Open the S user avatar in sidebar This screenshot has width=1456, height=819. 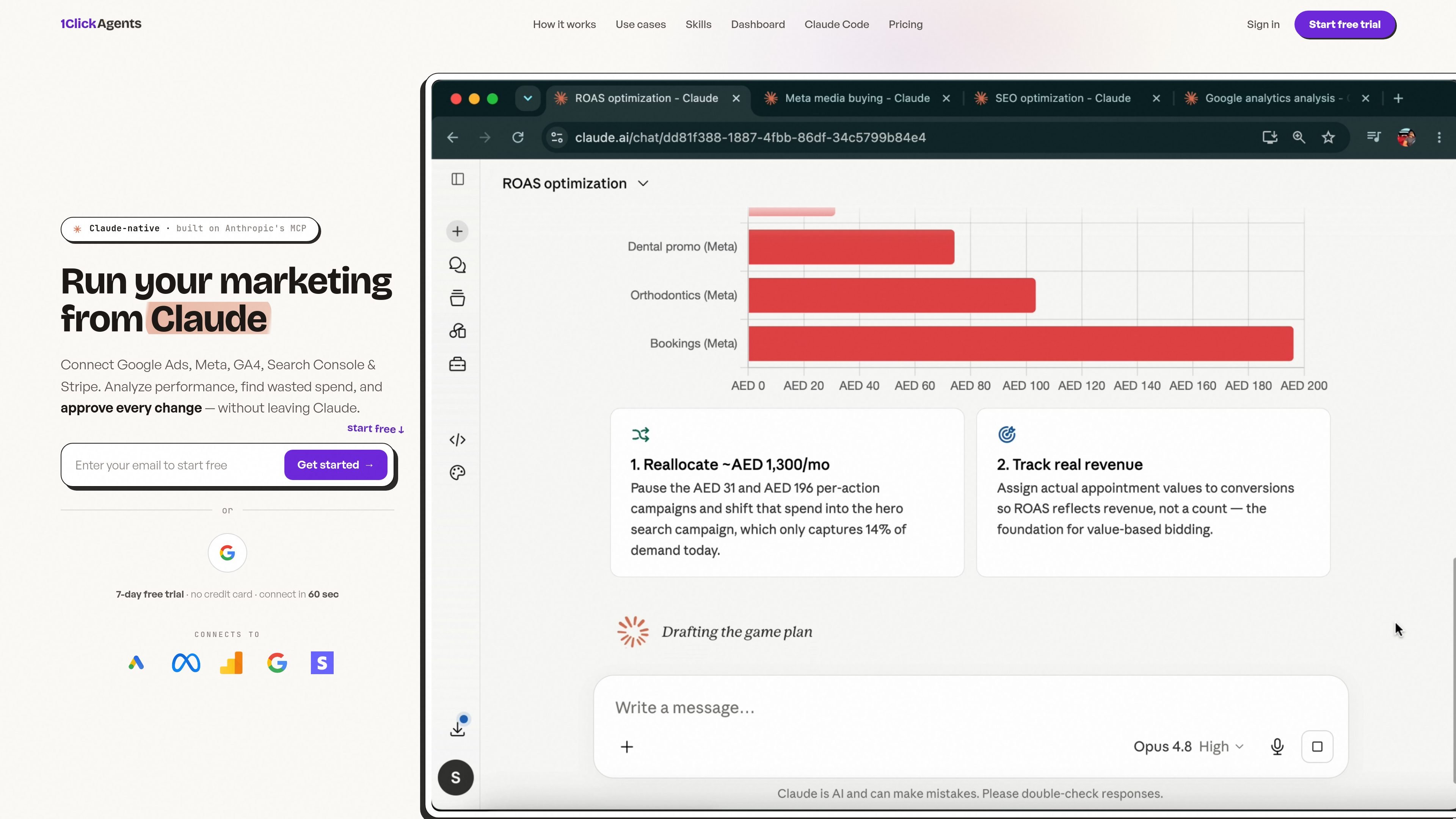point(455,777)
